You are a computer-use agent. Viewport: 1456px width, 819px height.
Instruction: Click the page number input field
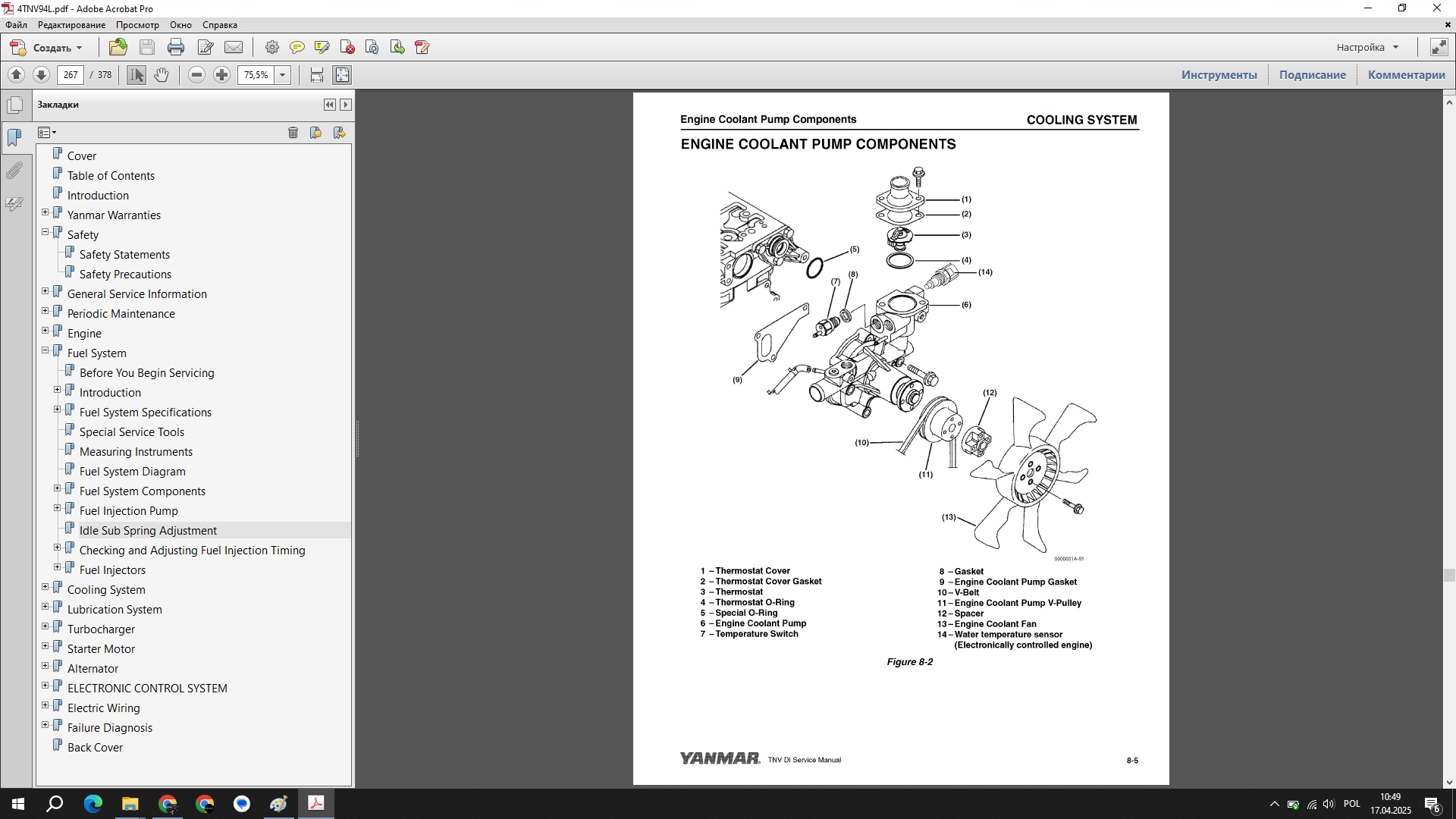coord(71,75)
